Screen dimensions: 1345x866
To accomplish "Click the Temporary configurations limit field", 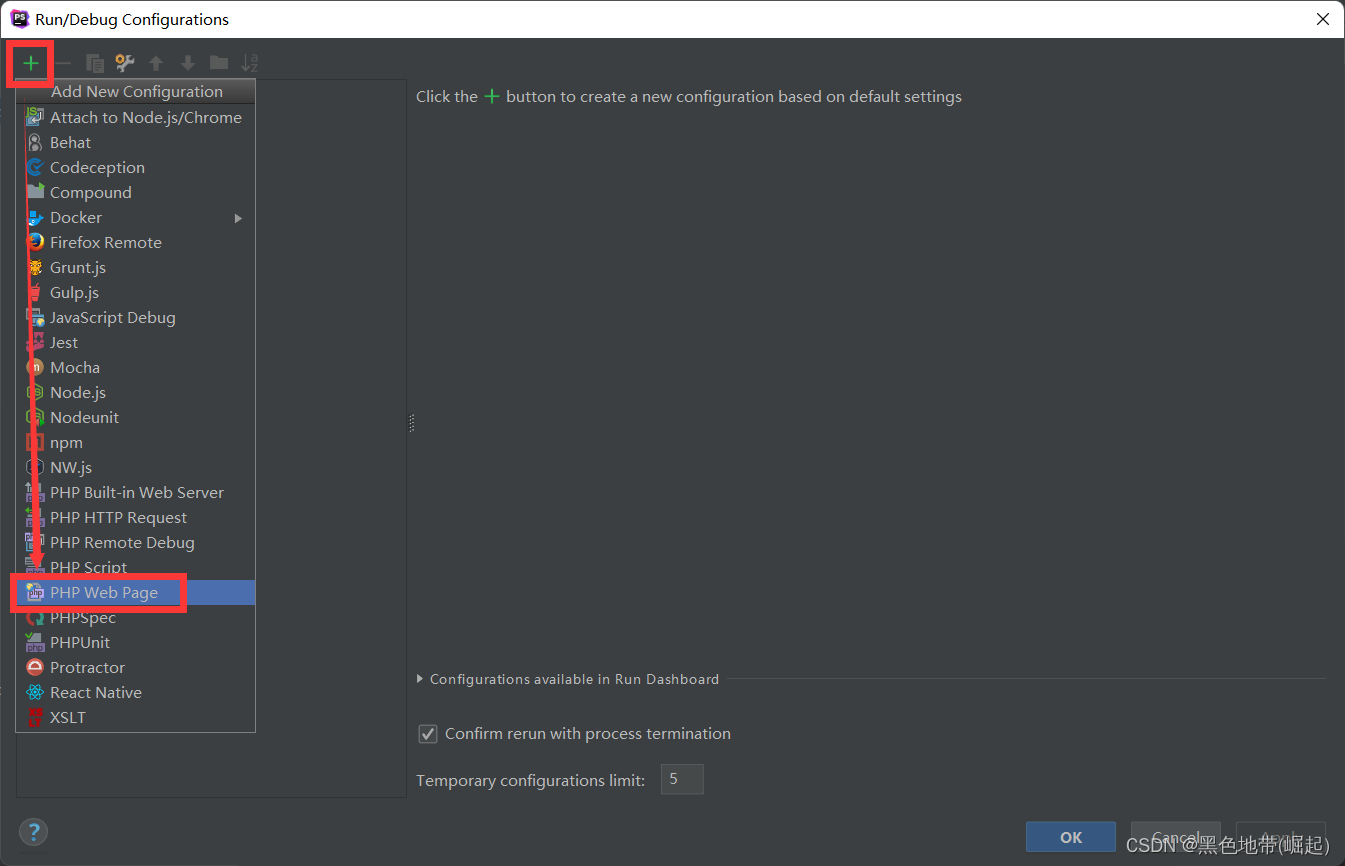I will (682, 779).
